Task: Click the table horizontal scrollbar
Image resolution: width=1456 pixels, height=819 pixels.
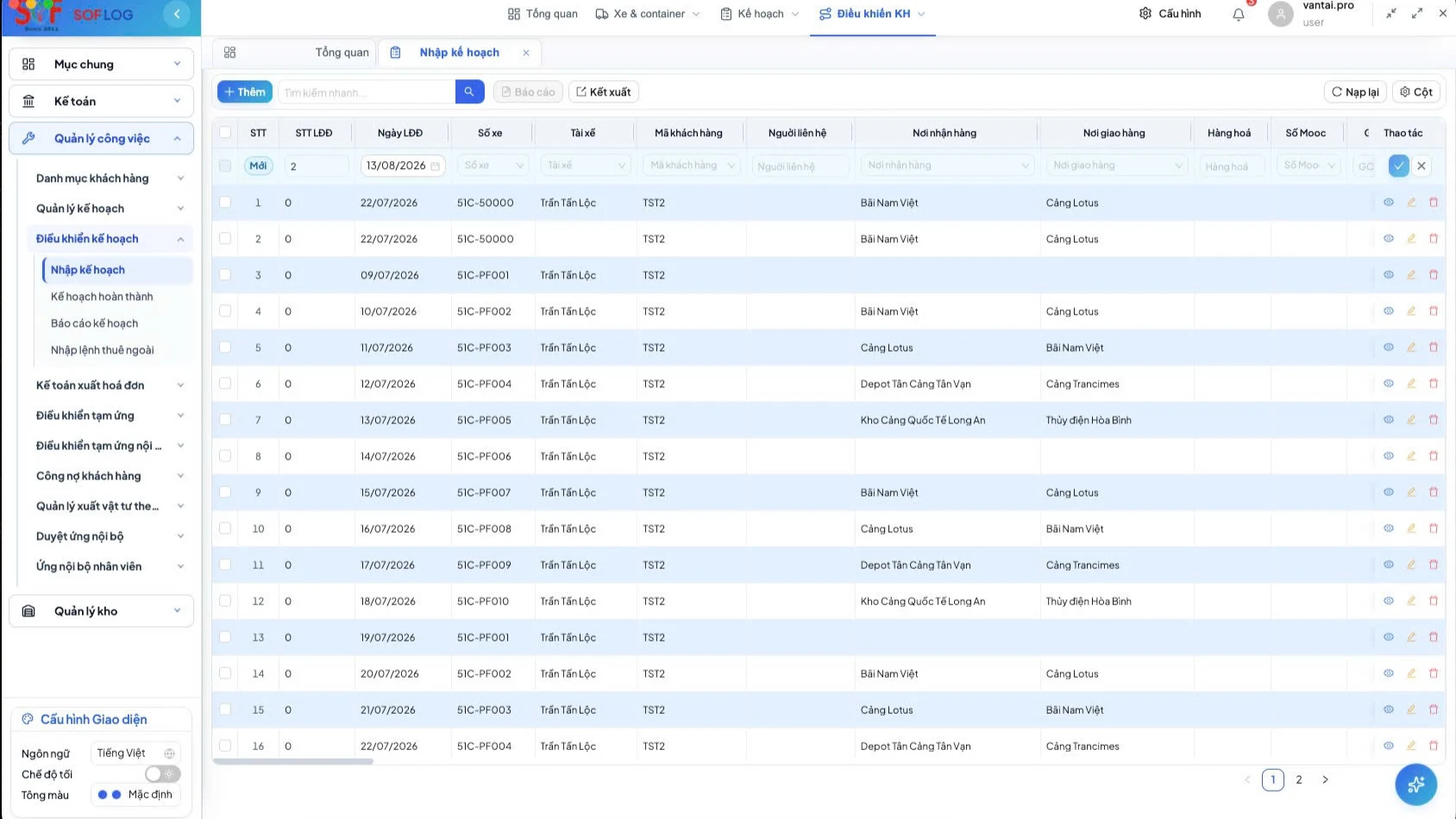Action: (x=293, y=761)
